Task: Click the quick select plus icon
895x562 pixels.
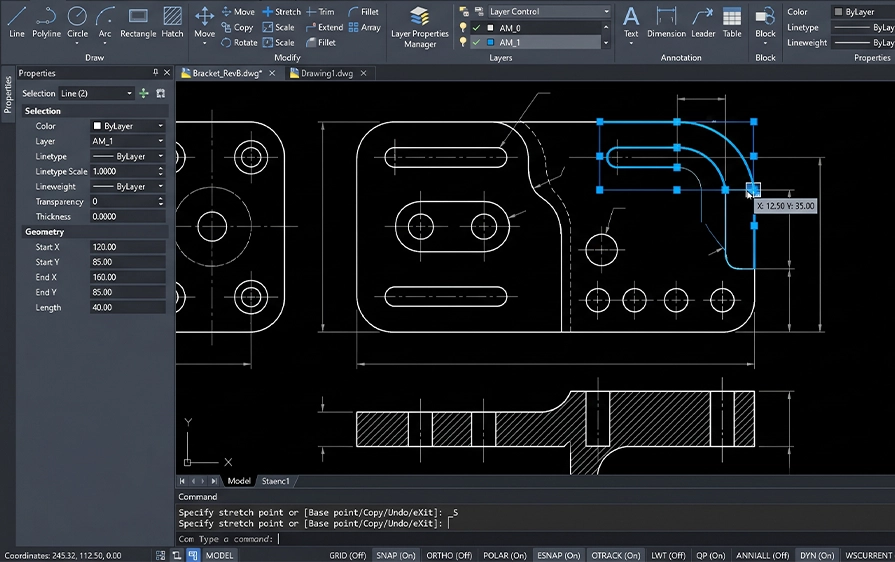Action: pos(144,93)
